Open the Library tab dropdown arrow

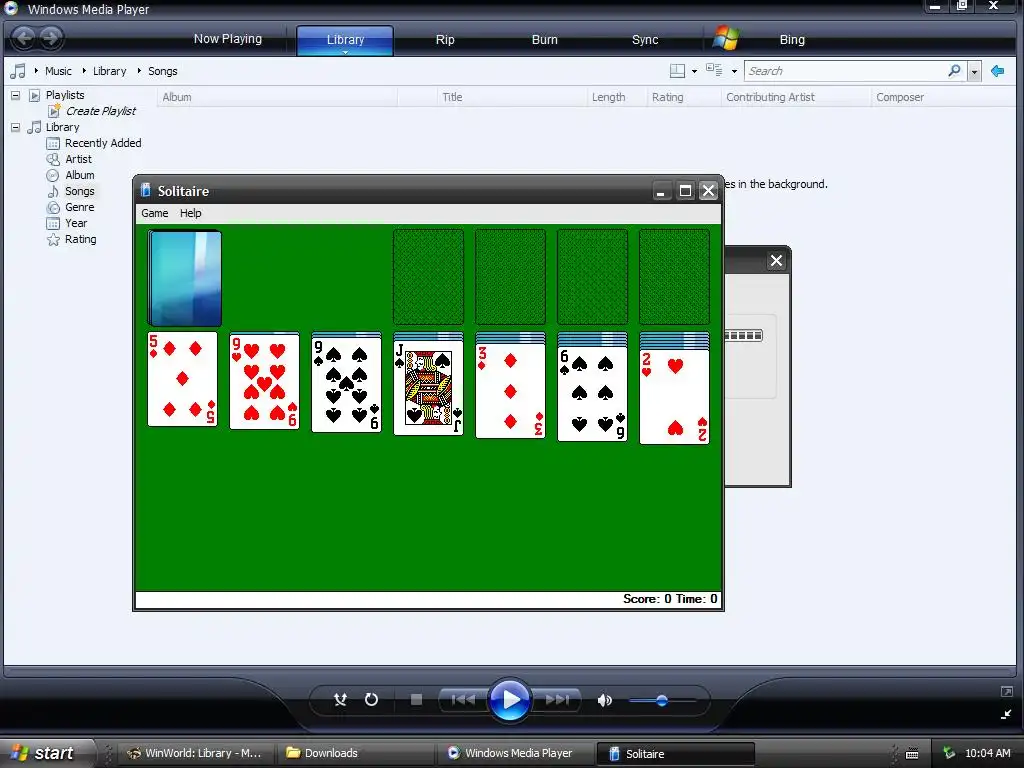pos(345,52)
